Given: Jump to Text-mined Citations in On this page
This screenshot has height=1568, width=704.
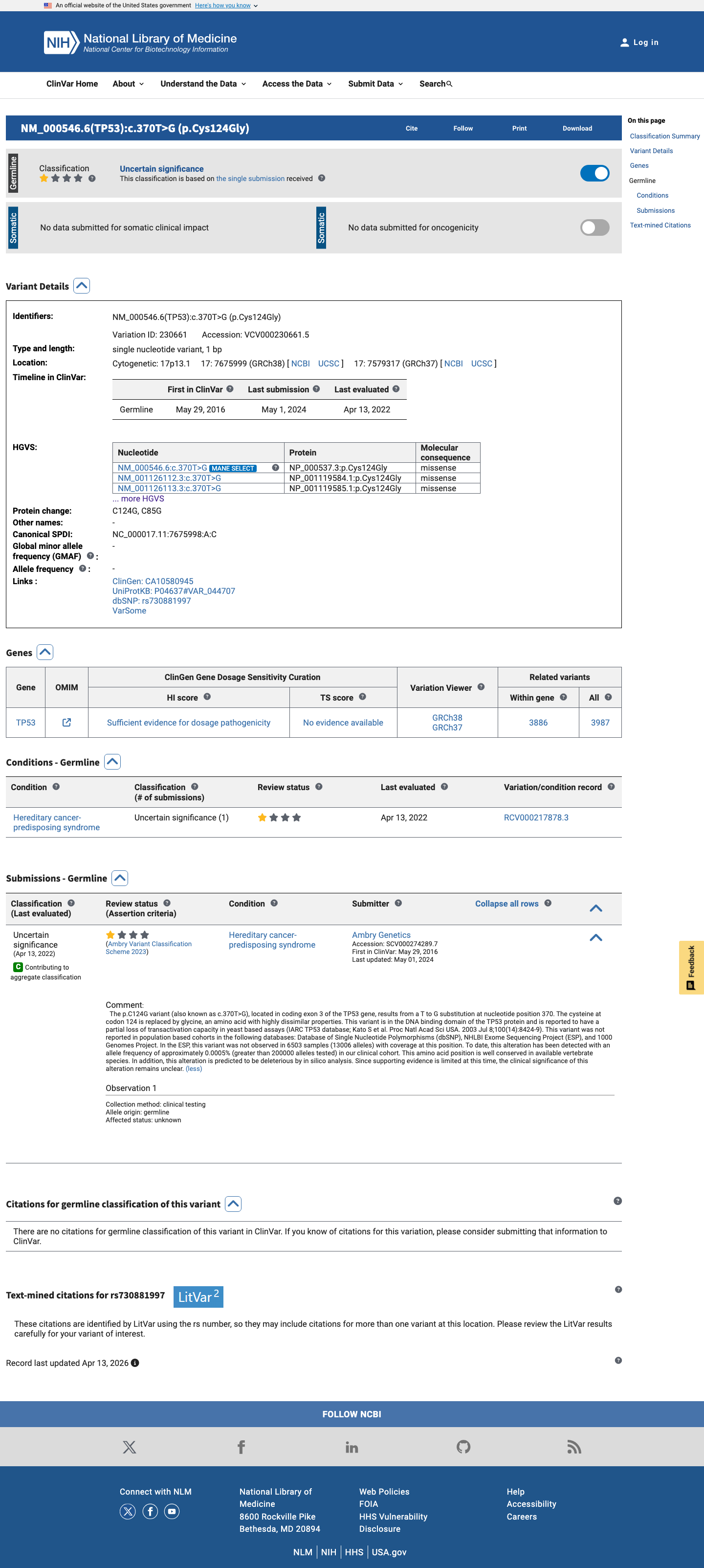Looking at the screenshot, I should pos(660,225).
